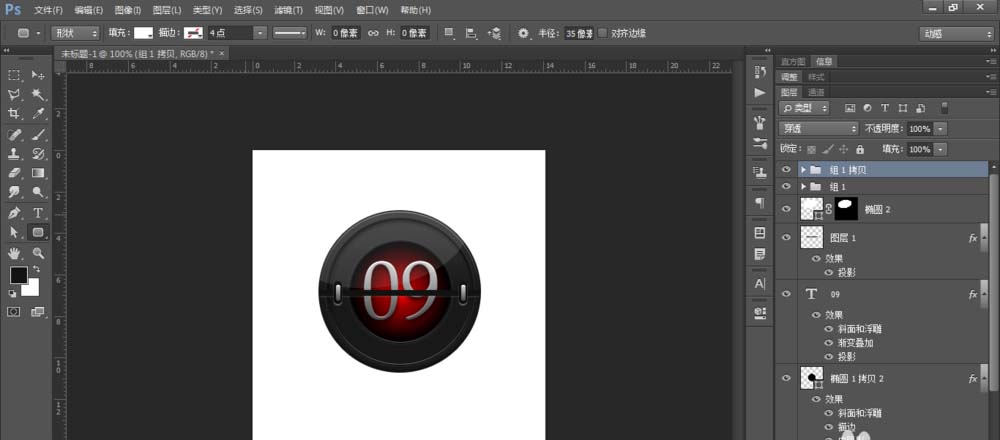Select the Horizontal Type tool

(x=38, y=213)
